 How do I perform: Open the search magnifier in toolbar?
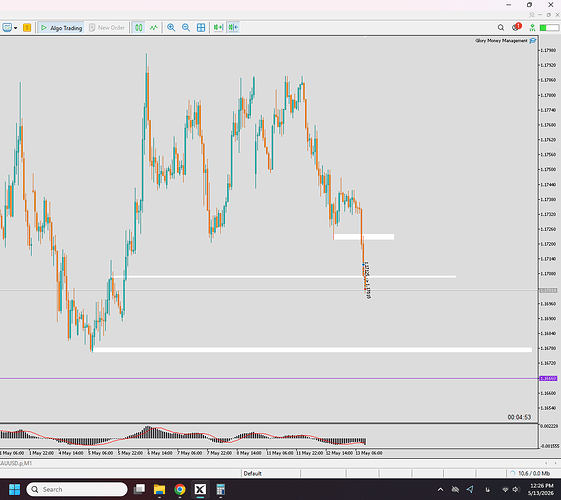[x=501, y=28]
